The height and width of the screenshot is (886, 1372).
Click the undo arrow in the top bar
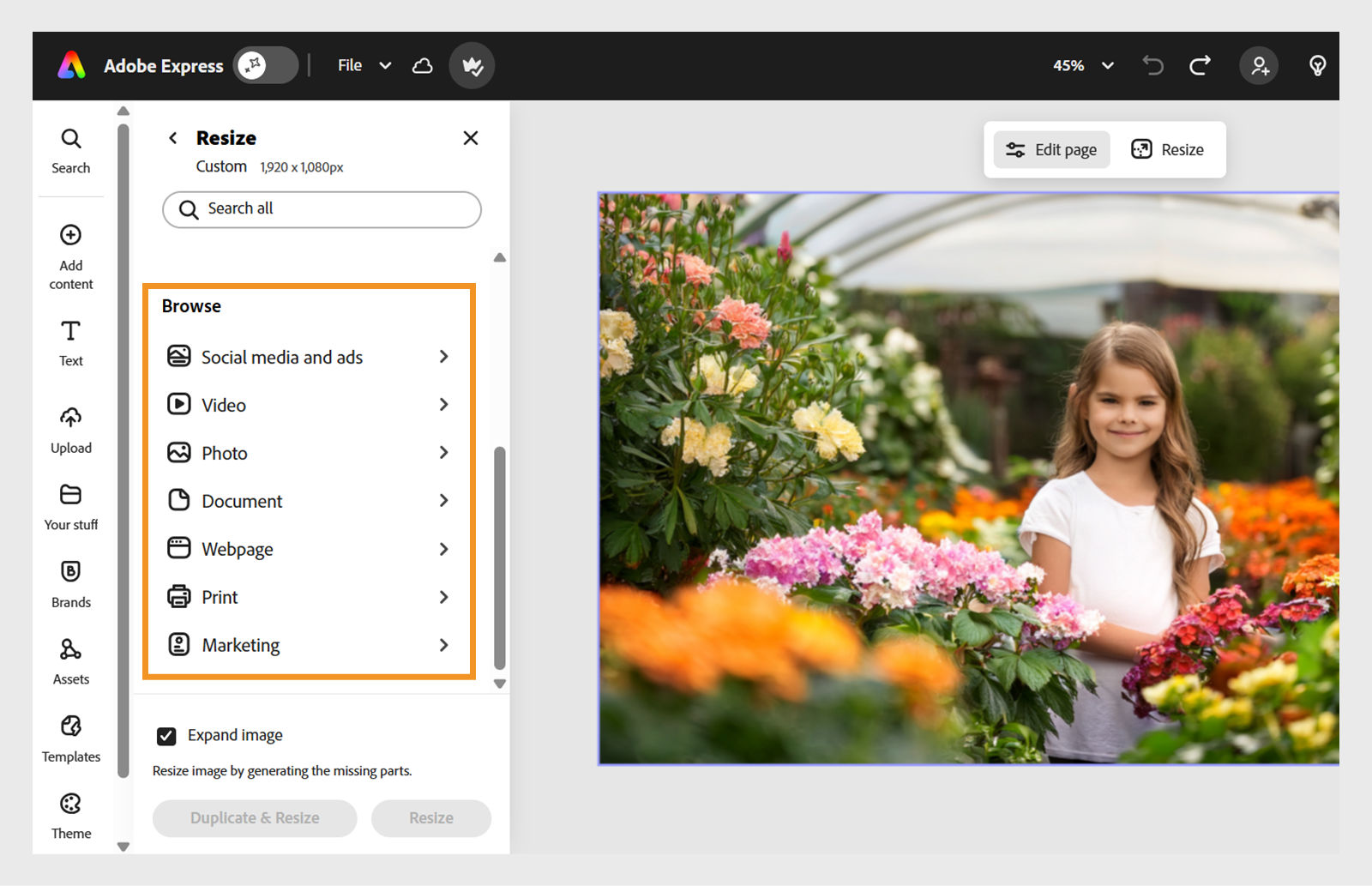click(x=1152, y=65)
